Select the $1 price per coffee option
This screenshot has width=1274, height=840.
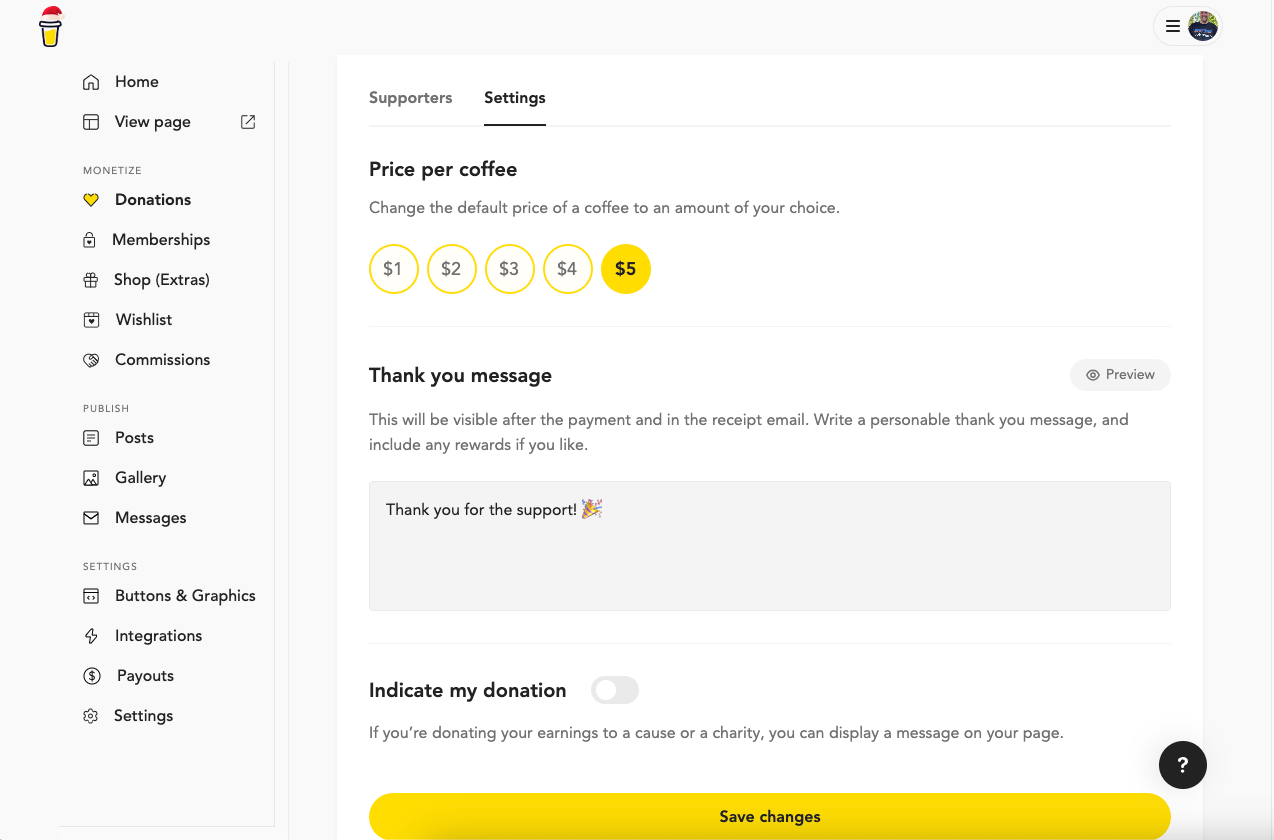[x=393, y=269]
